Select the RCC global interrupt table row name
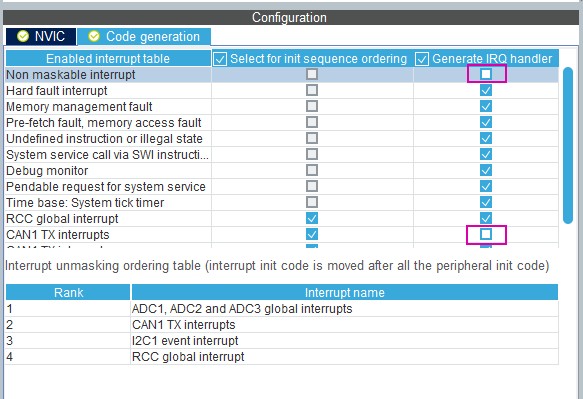583x399 pixels. click(62, 219)
